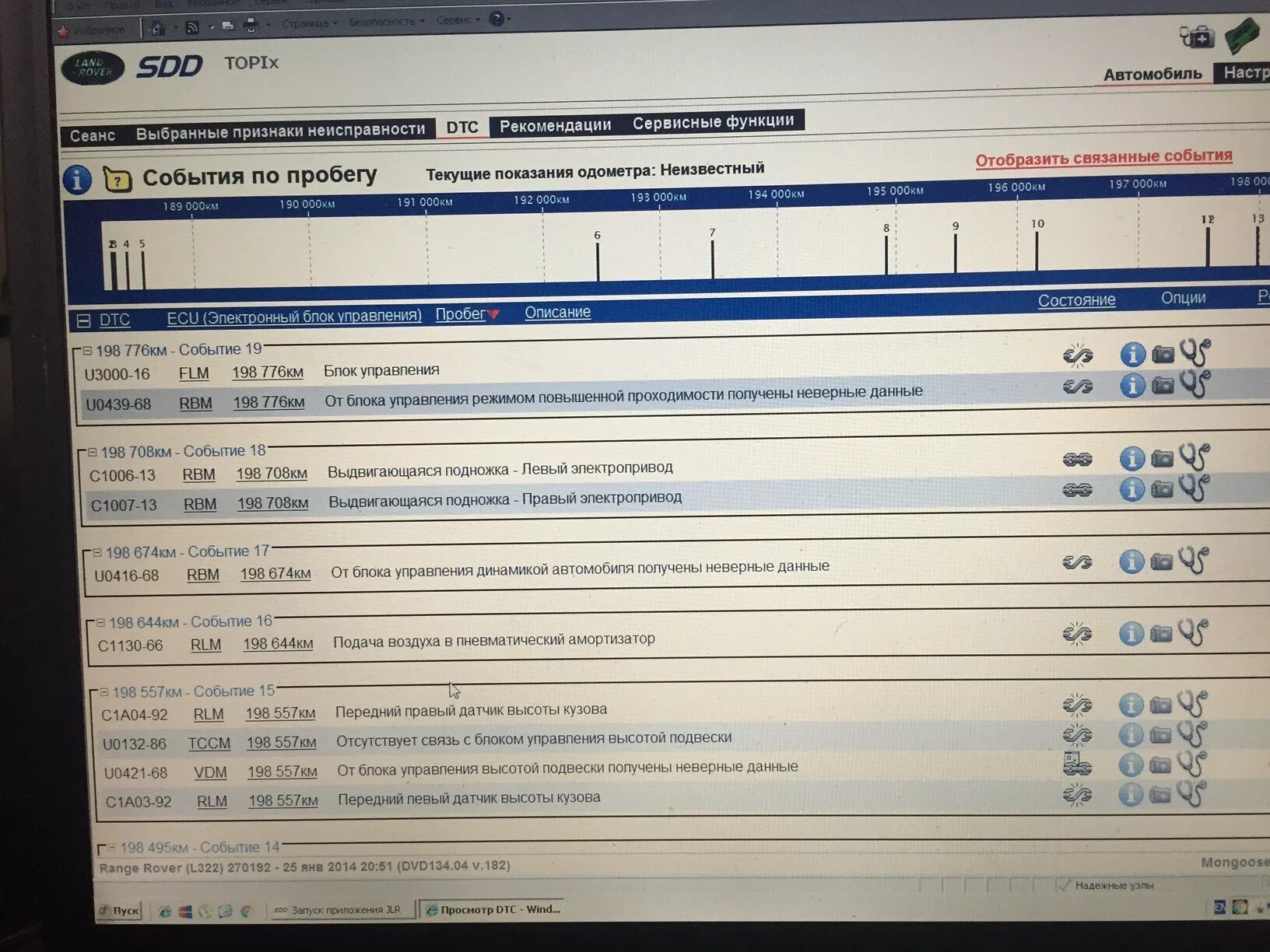This screenshot has width=1270, height=952.
Task: Click camera icon in C1006-13 row
Action: pos(1162,458)
